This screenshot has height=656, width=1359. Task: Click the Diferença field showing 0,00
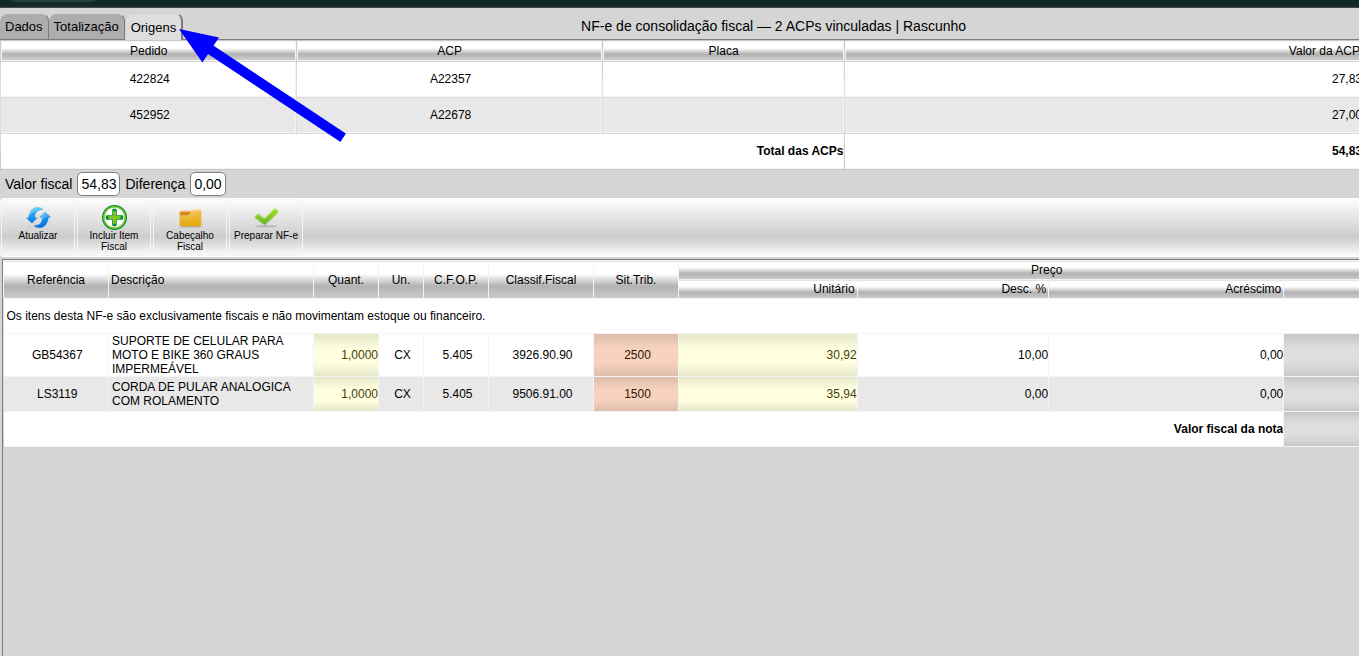coord(208,184)
